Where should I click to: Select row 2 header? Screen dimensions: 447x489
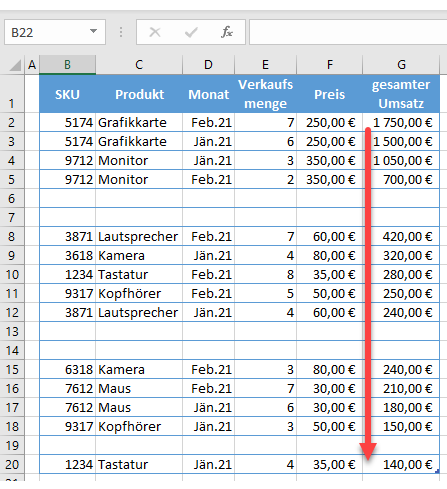pyautogui.click(x=12, y=122)
